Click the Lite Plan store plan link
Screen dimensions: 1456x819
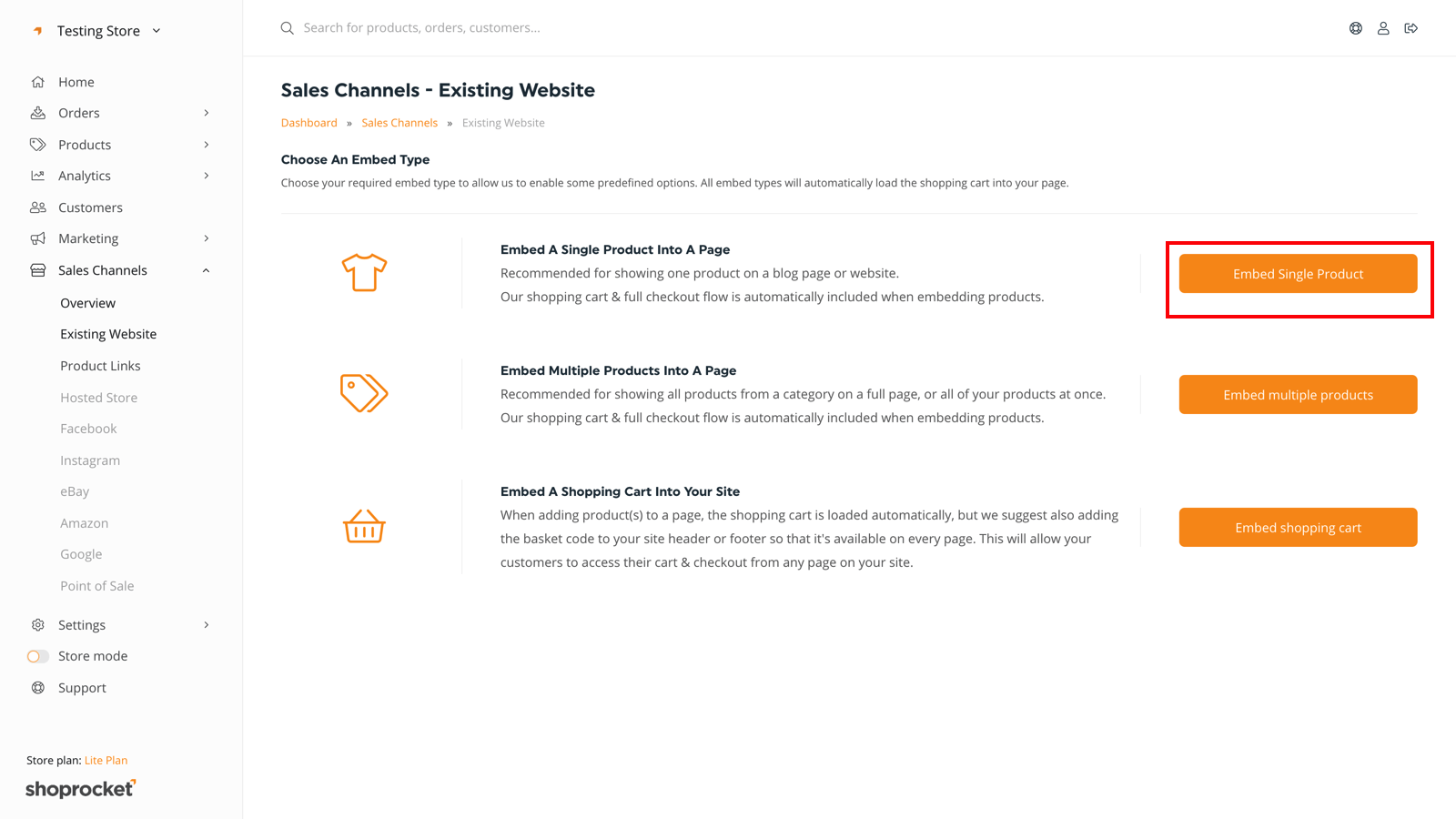(x=106, y=760)
